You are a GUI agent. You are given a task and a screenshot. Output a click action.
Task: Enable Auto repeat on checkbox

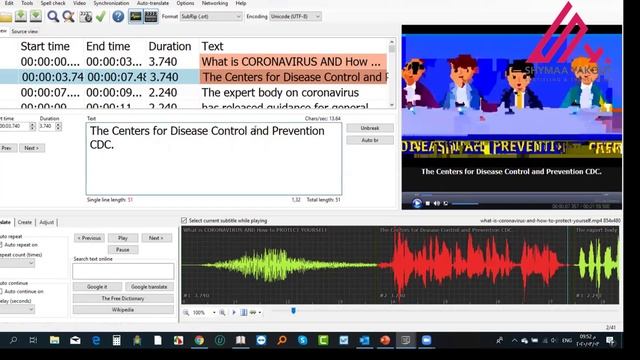coord(1,245)
